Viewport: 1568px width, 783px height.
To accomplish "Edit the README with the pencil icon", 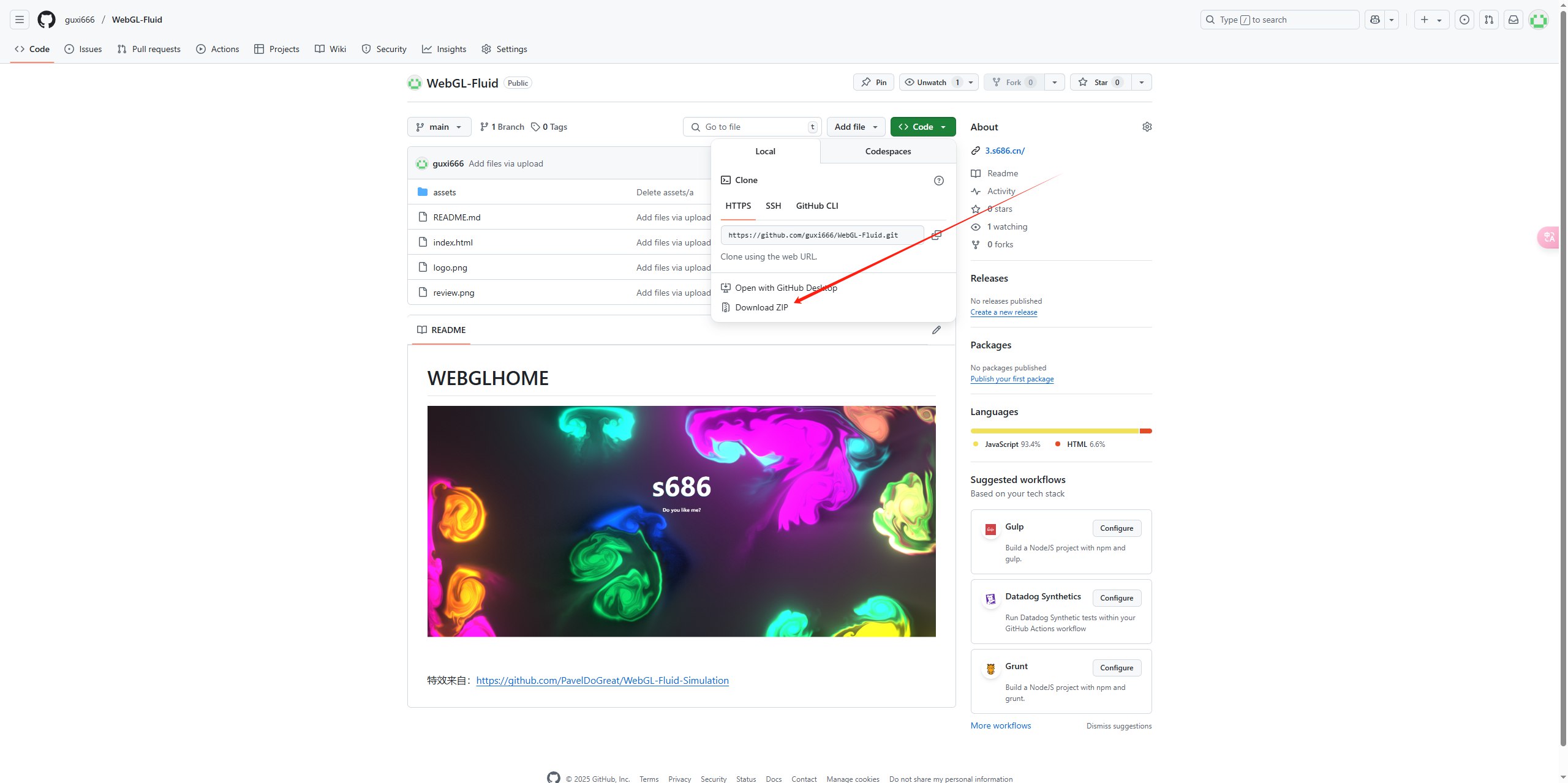I will click(x=936, y=330).
